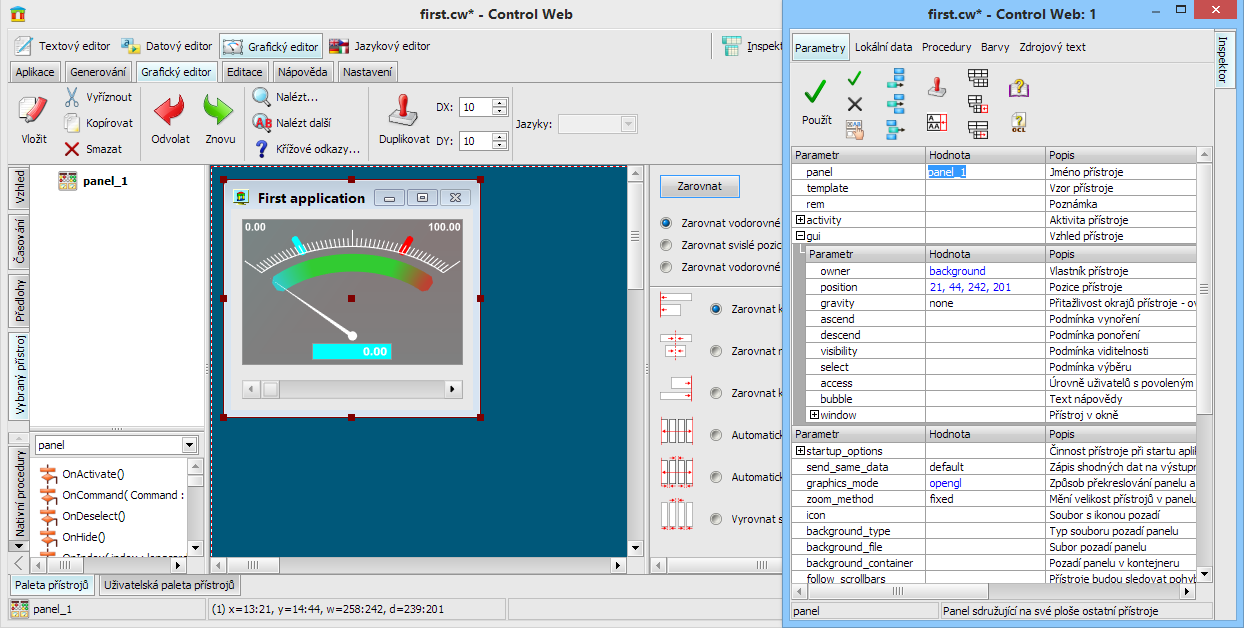1244x628 pixels.
Task: Click the Duplikovat stamp icon
Action: pyautogui.click(x=403, y=110)
